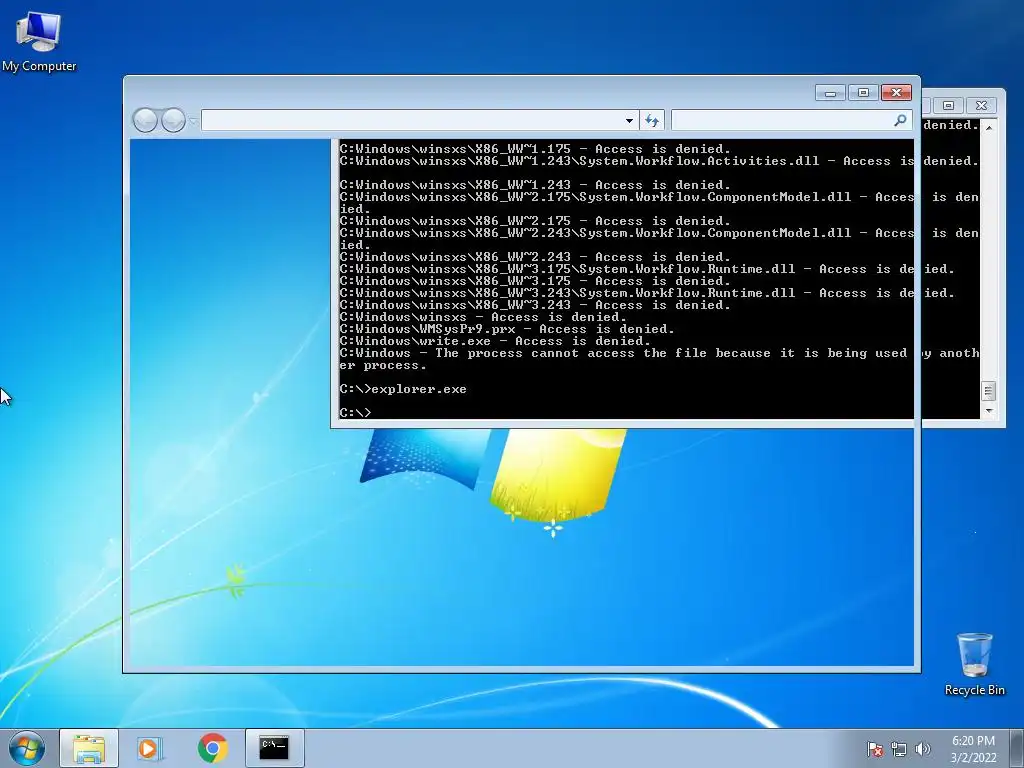Show the clock and date panel
This screenshot has height=768, width=1024.
point(973,749)
